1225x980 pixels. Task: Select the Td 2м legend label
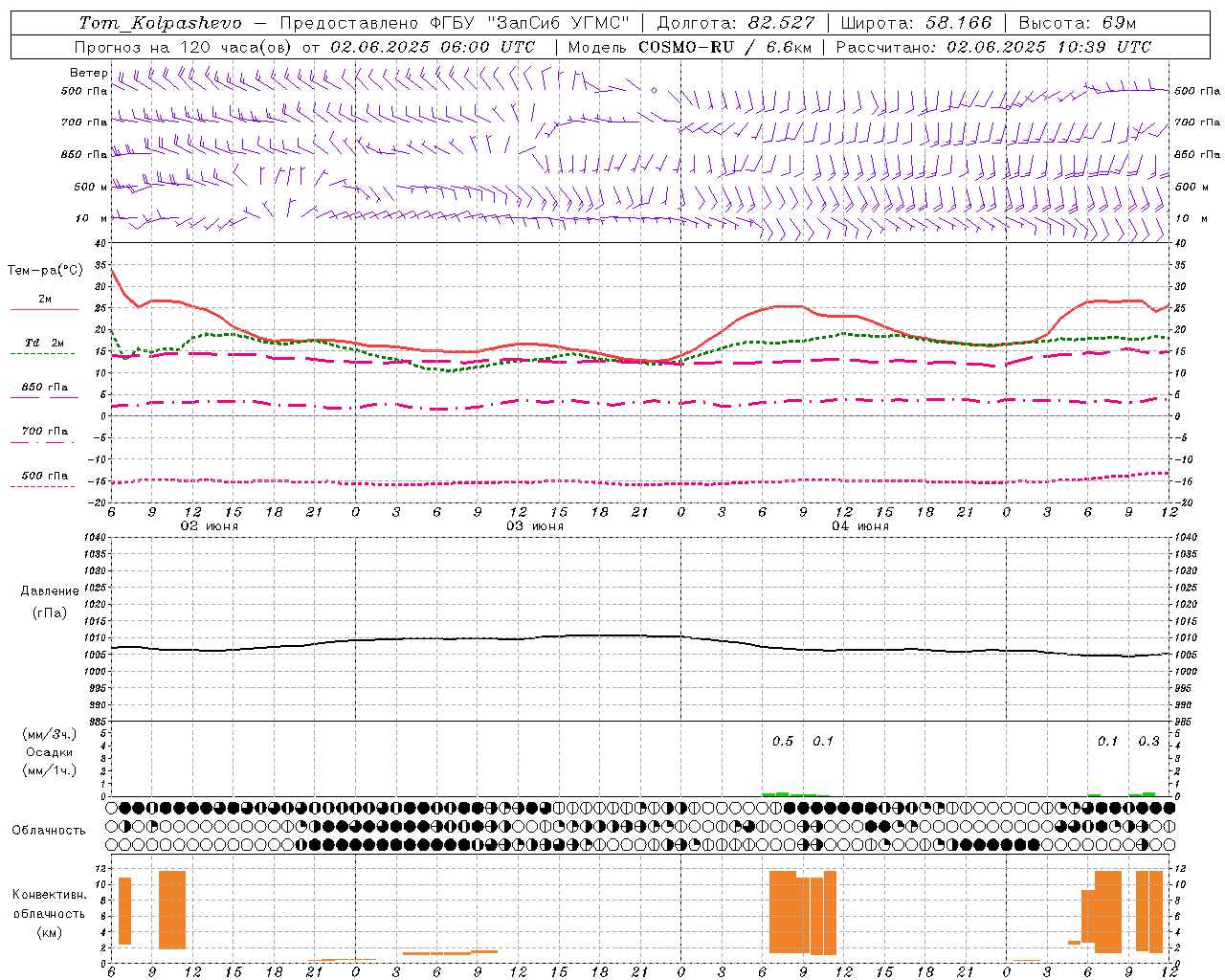coord(45,343)
